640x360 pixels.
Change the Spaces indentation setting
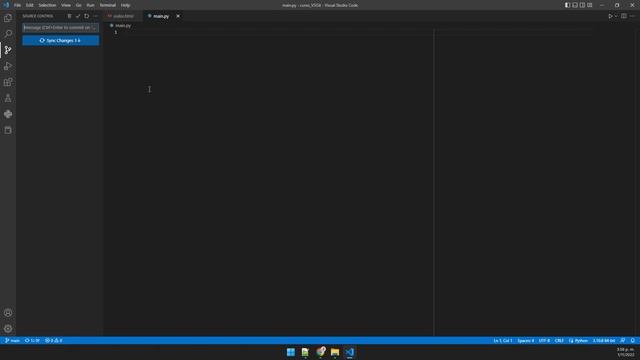tap(526, 340)
